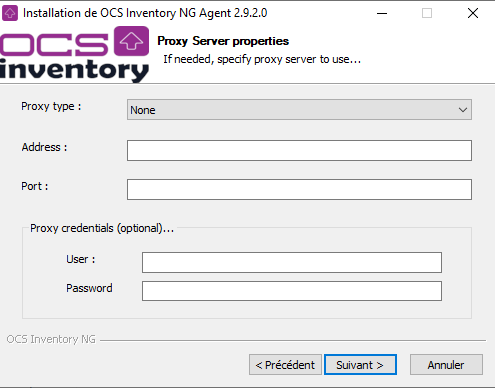Close the installer window
This screenshot has width=495, height=388.
473,13
